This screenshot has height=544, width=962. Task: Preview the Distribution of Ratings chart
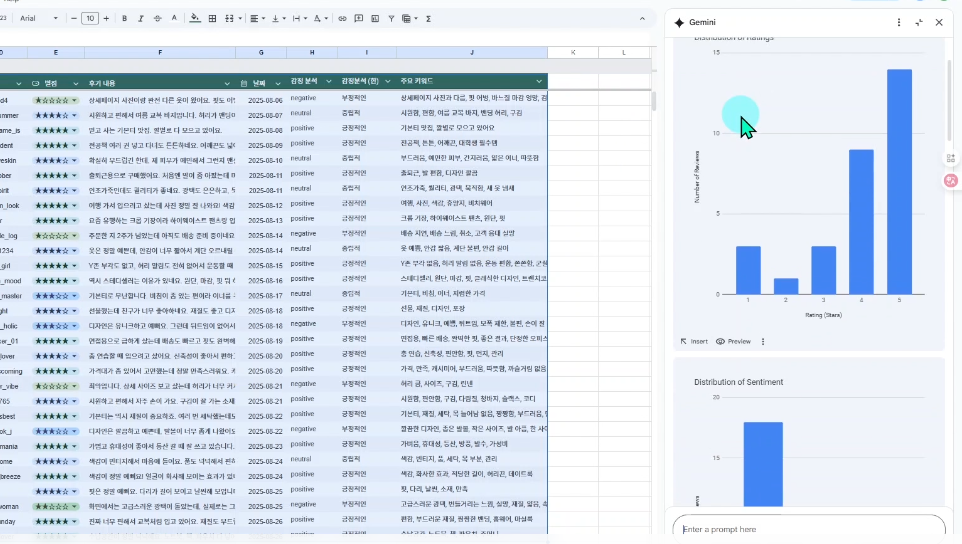(733, 342)
